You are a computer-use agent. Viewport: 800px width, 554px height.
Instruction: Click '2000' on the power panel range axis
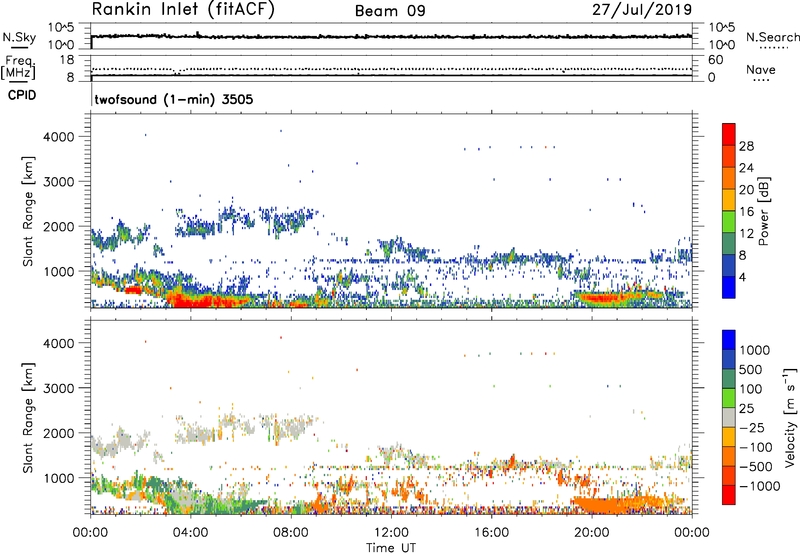[x=59, y=227]
